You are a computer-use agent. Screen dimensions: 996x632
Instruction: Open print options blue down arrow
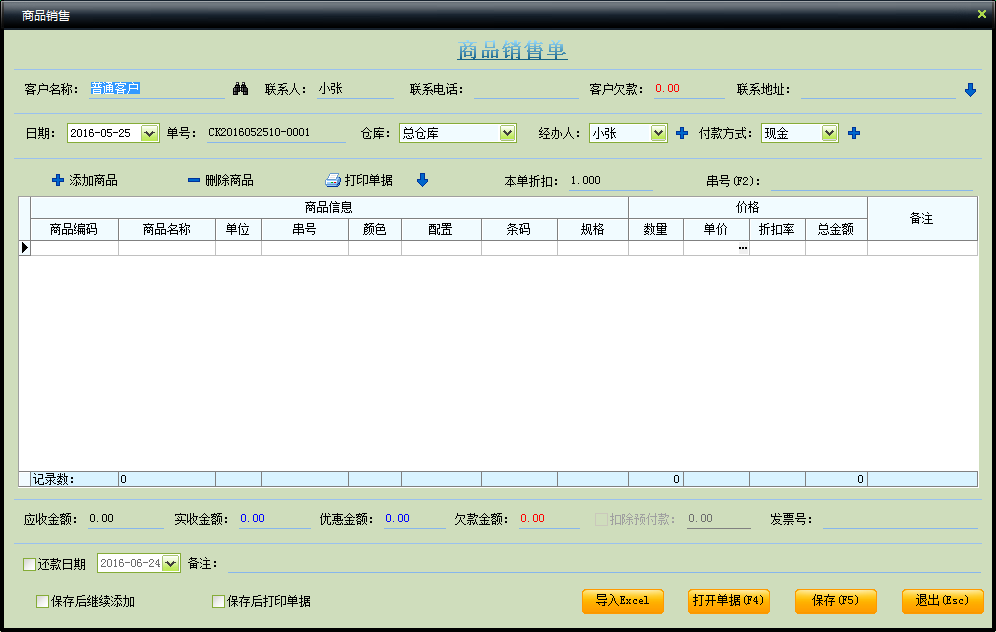pyautogui.click(x=422, y=180)
